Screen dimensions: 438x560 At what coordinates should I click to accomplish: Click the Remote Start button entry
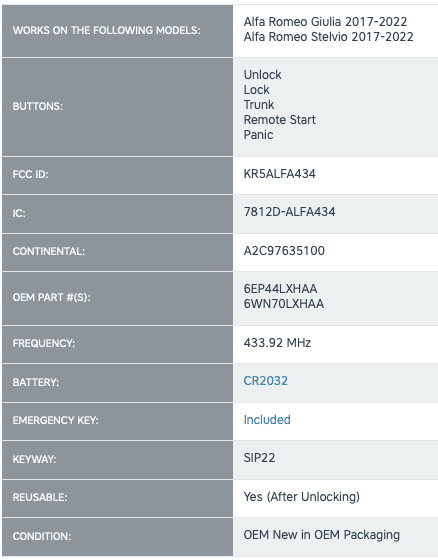point(279,120)
